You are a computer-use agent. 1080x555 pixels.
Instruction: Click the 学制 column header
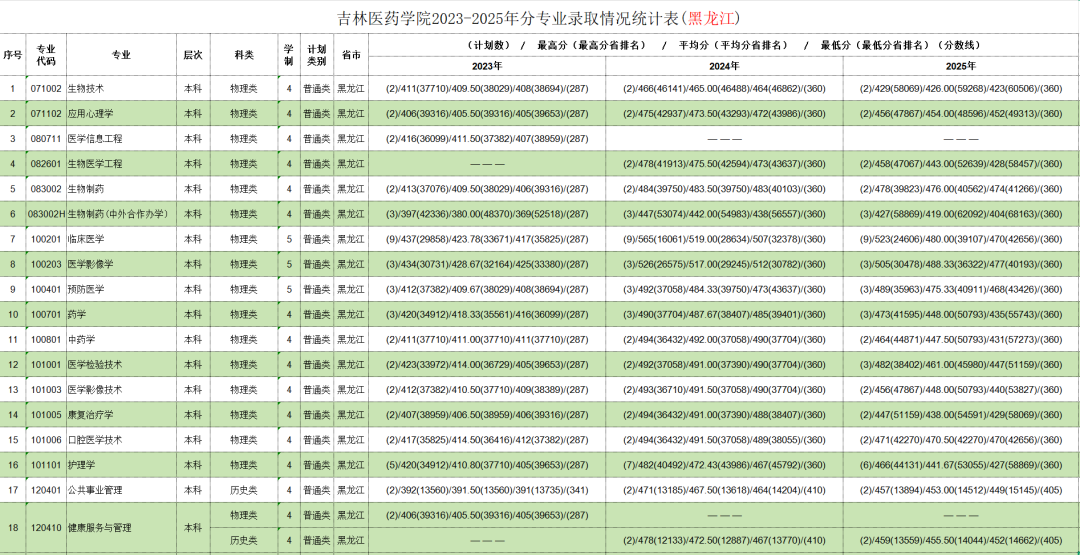289,55
